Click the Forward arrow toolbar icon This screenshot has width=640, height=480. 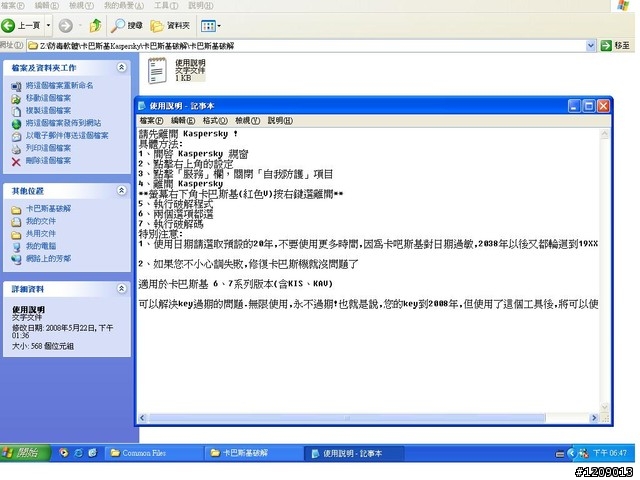pos(65,26)
